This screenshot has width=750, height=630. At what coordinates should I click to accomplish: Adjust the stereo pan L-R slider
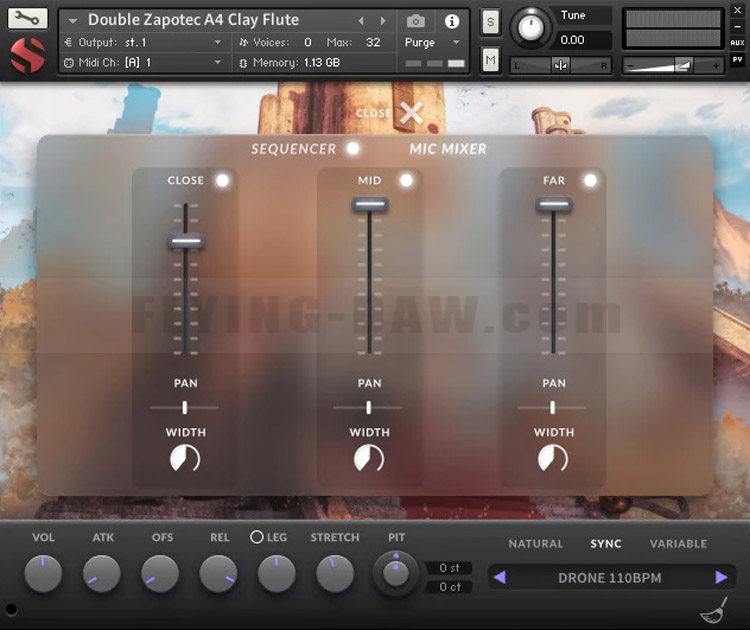(x=560, y=65)
